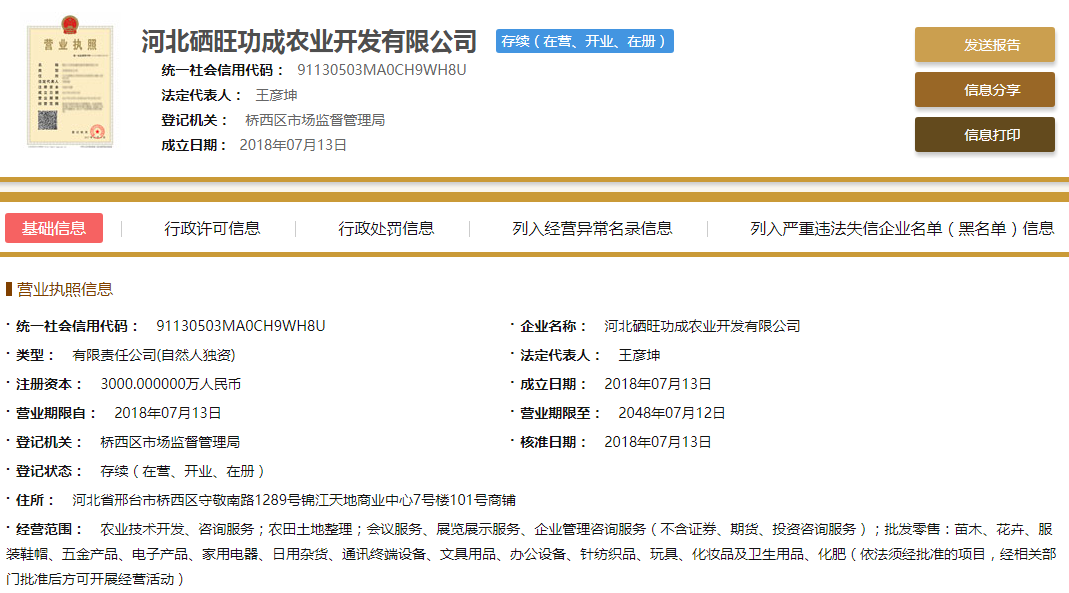
Task: Click the company name heading 河北硒旺功成农业开发有限公司
Action: coord(310,42)
